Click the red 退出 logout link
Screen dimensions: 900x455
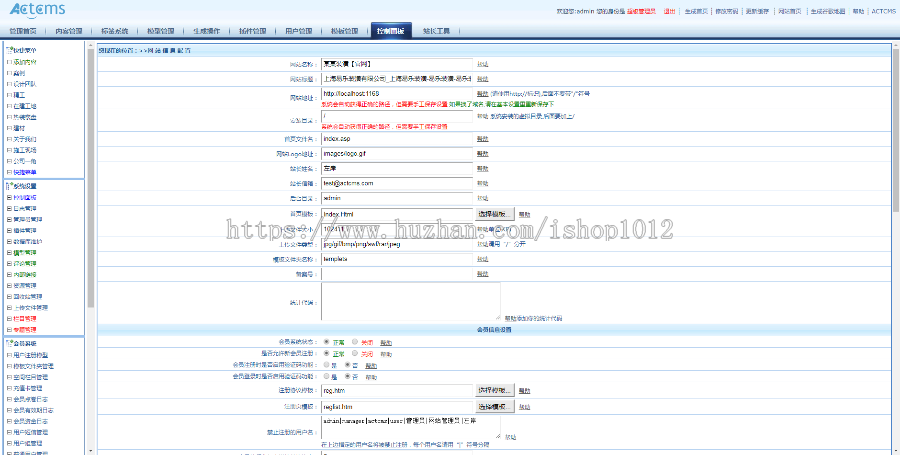669,11
